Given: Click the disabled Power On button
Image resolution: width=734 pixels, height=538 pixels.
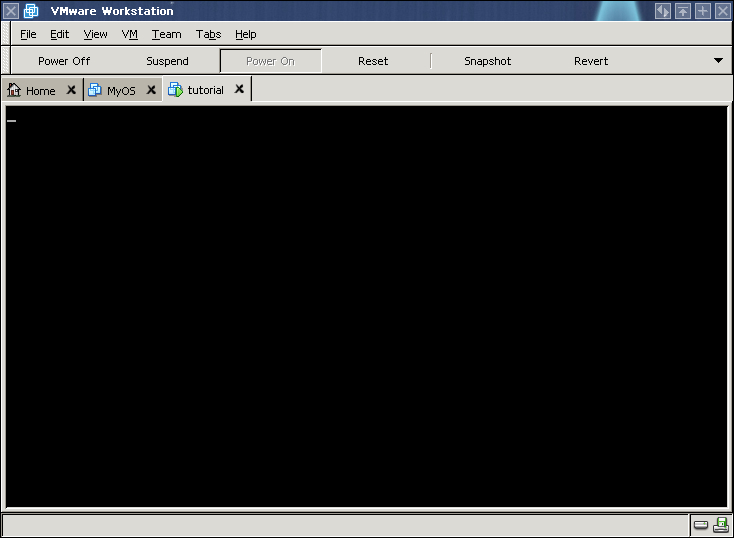Looking at the screenshot, I should pos(271,61).
